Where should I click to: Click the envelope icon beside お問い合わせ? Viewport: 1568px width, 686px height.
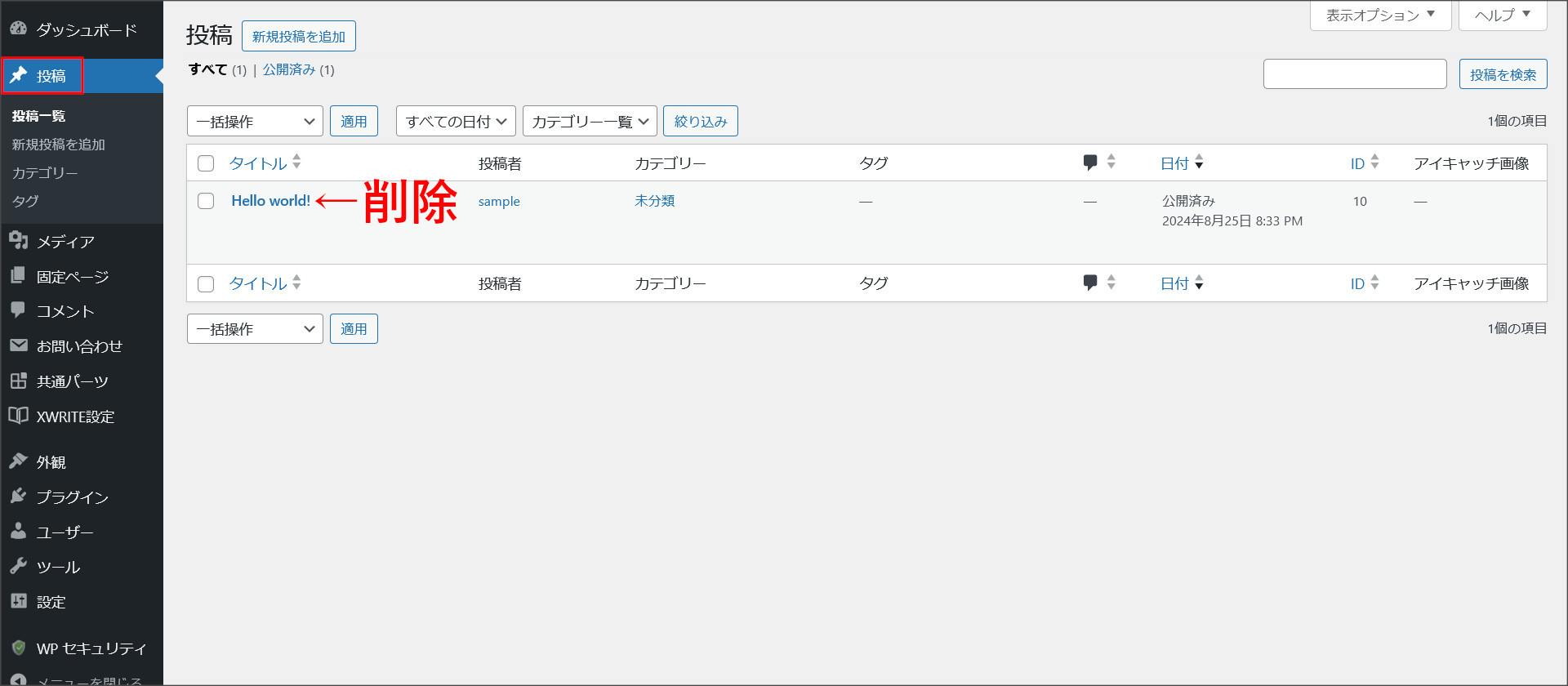click(18, 345)
